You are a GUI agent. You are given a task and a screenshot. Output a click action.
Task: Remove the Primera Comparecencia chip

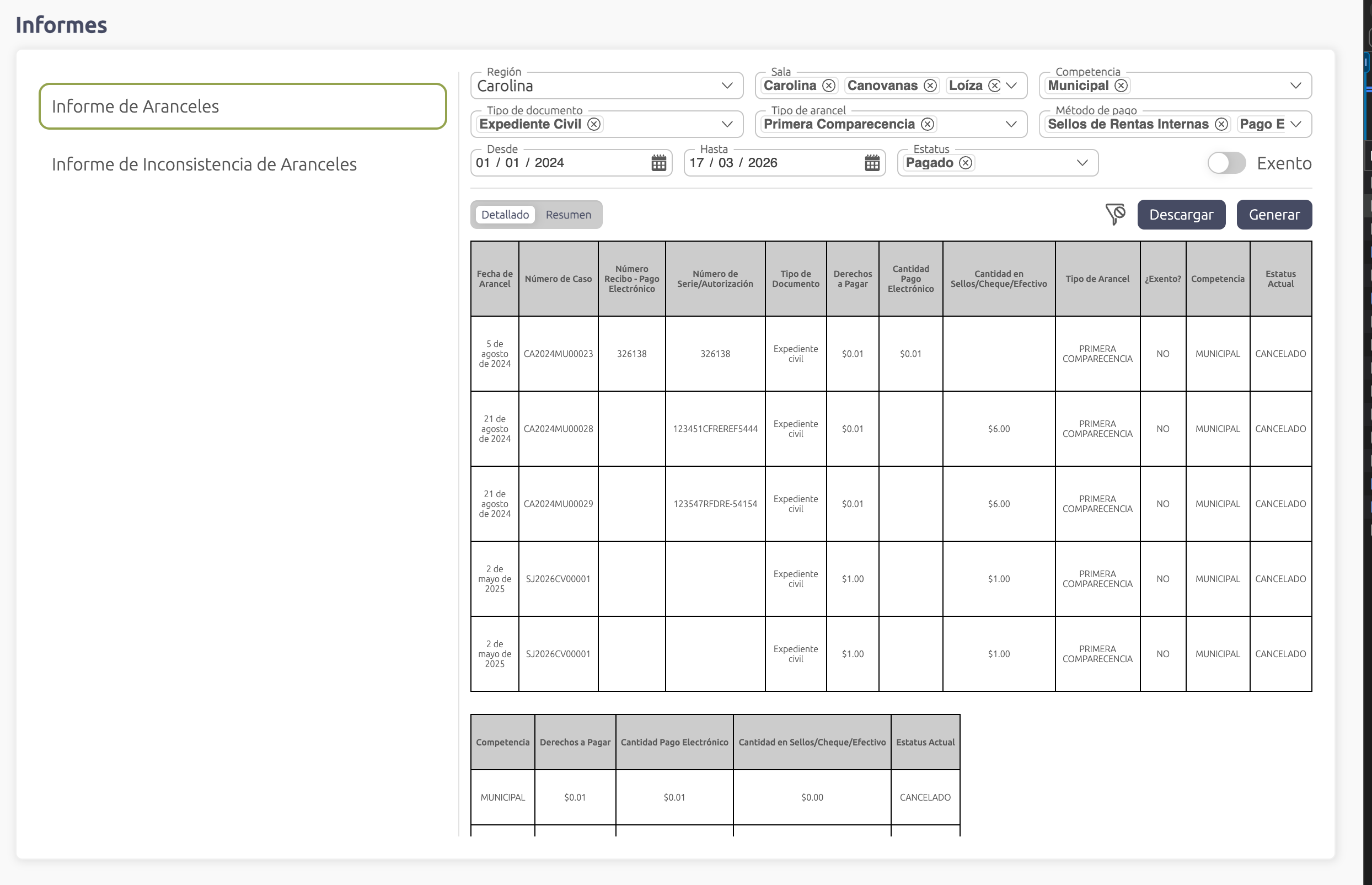[927, 124]
